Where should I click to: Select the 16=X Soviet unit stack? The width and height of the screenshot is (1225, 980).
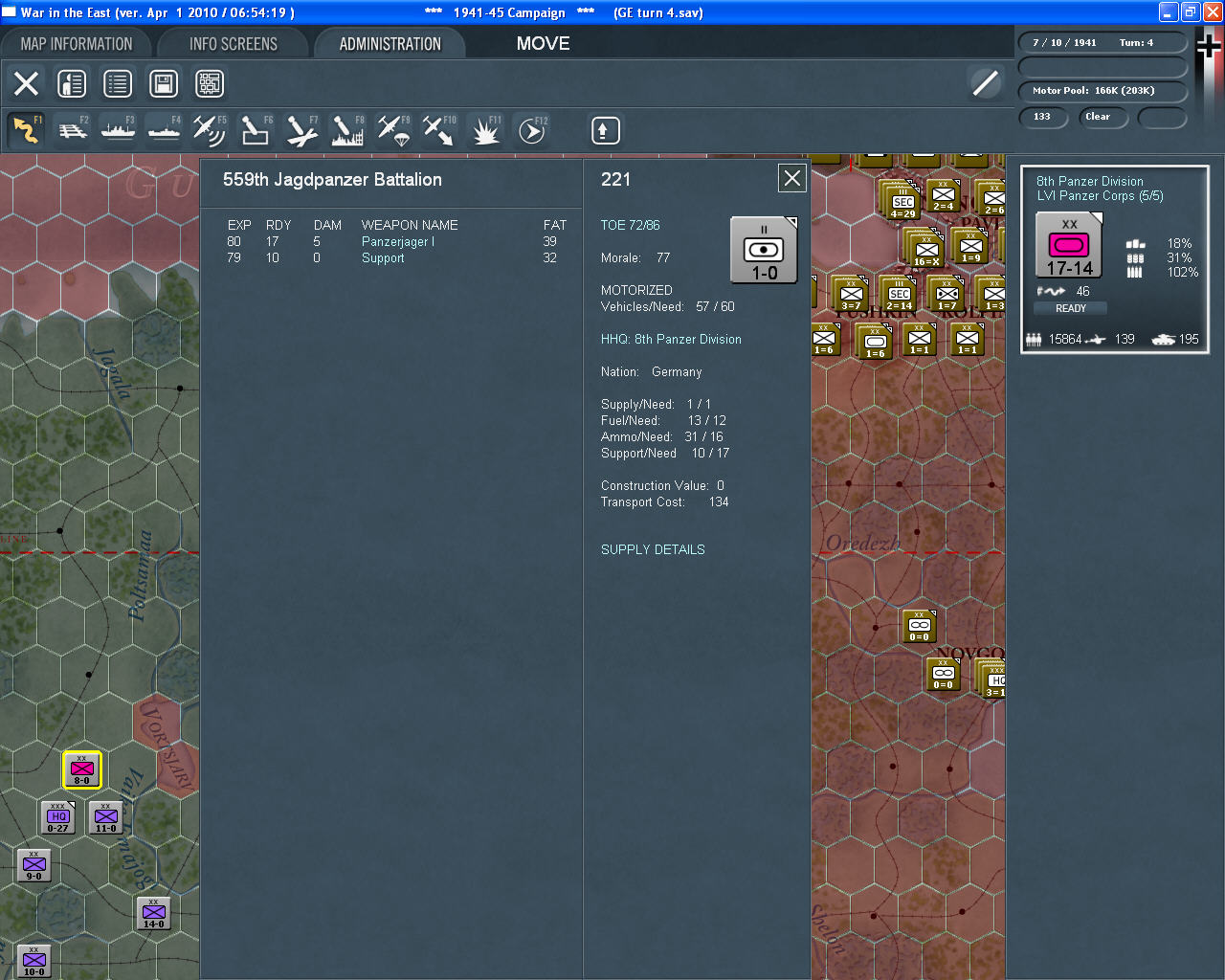pos(925,248)
